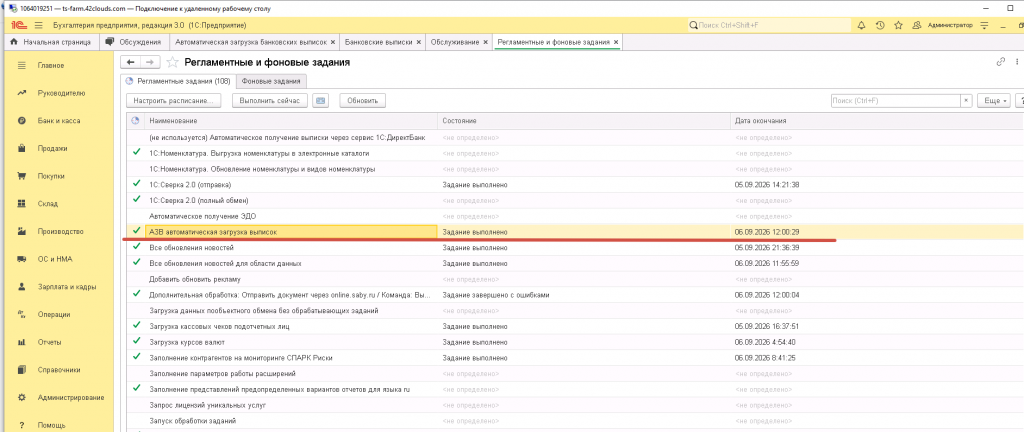Screen dimensions: 1024x432
Task: Open Банк и касса section
Action: click(x=57, y=121)
